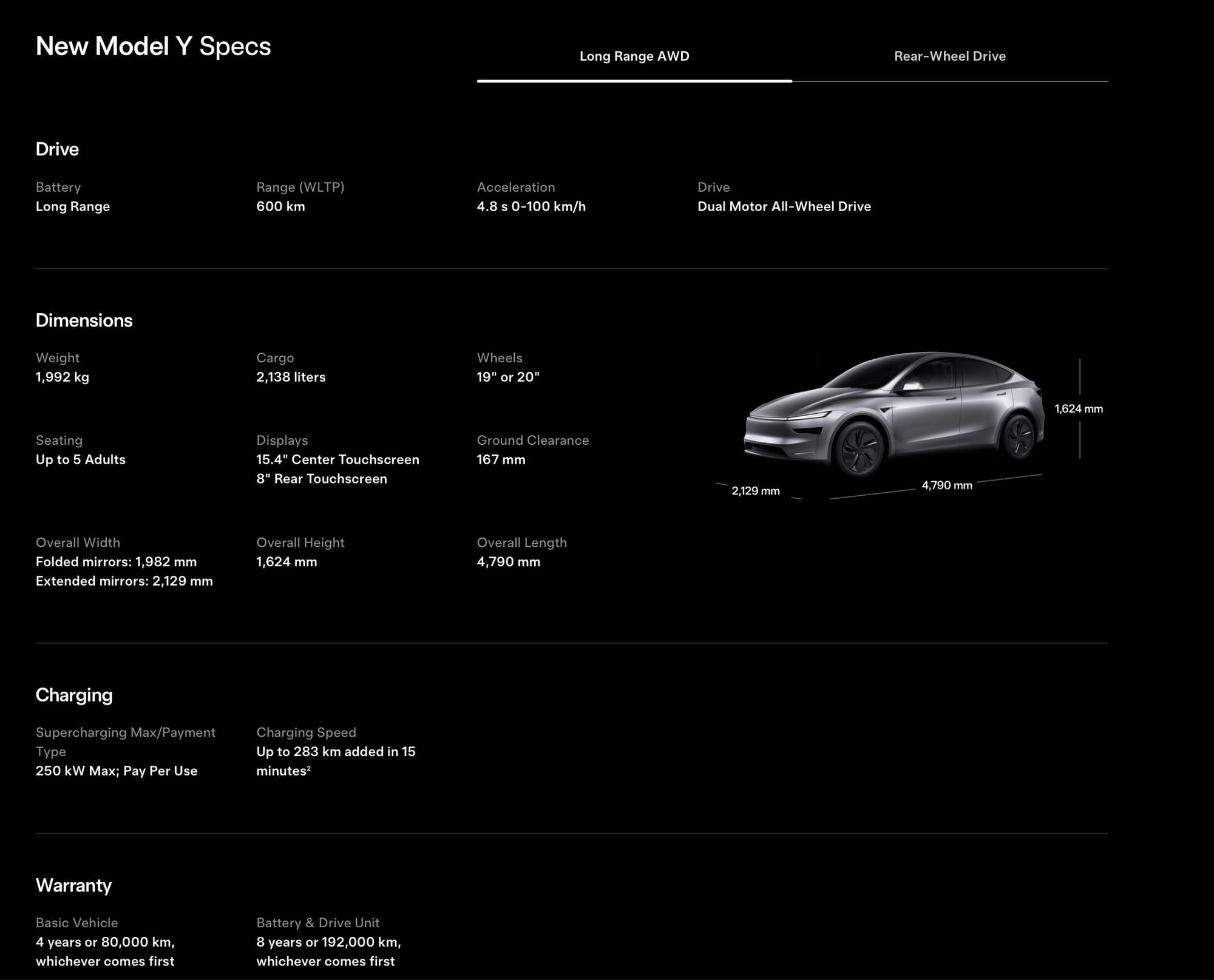Click the 4.8 s 0-100 km/h acceleration value
Viewport: 1214px width, 980px height.
tap(531, 206)
